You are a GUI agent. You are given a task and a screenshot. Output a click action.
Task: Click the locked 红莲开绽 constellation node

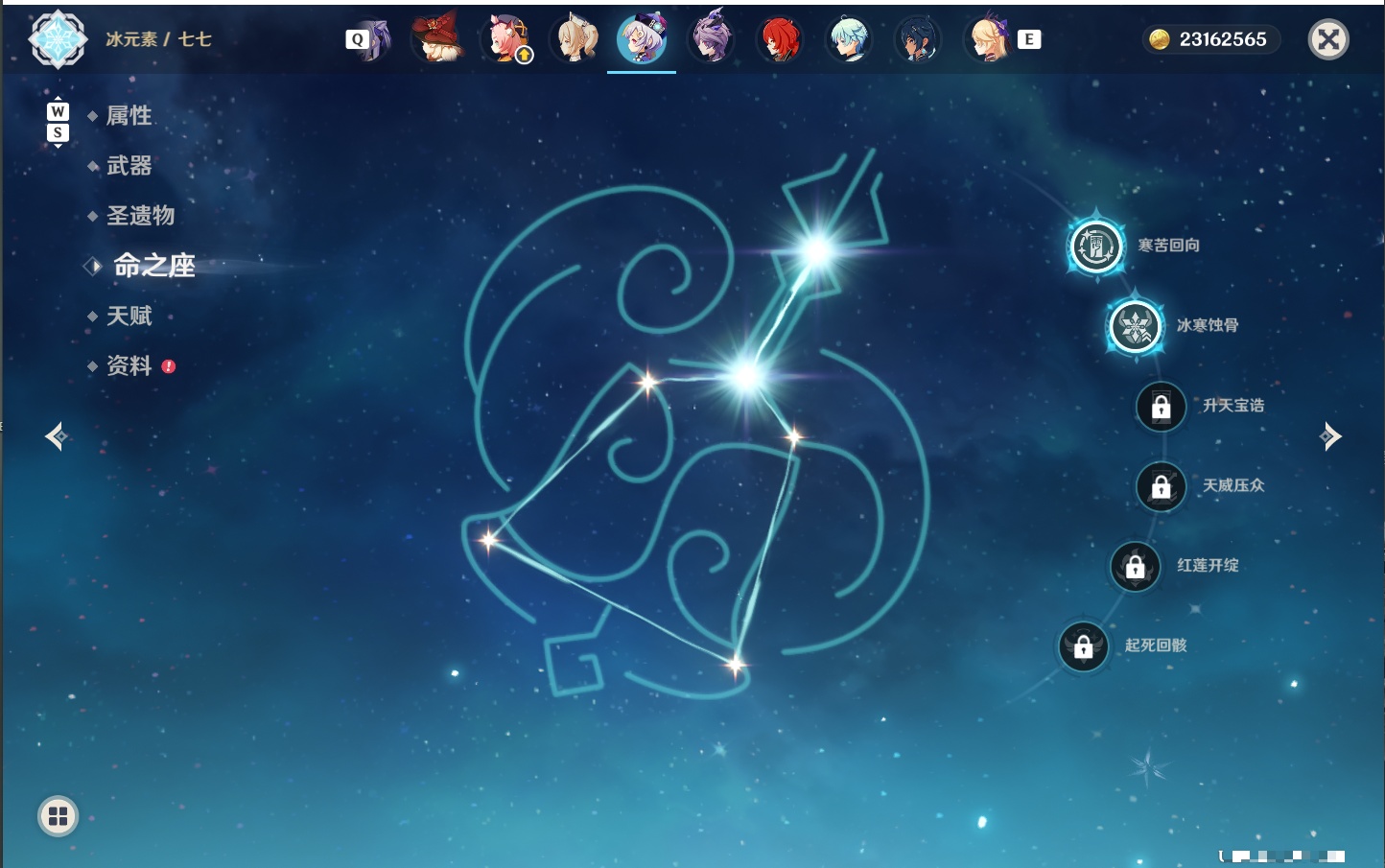pyautogui.click(x=1136, y=566)
